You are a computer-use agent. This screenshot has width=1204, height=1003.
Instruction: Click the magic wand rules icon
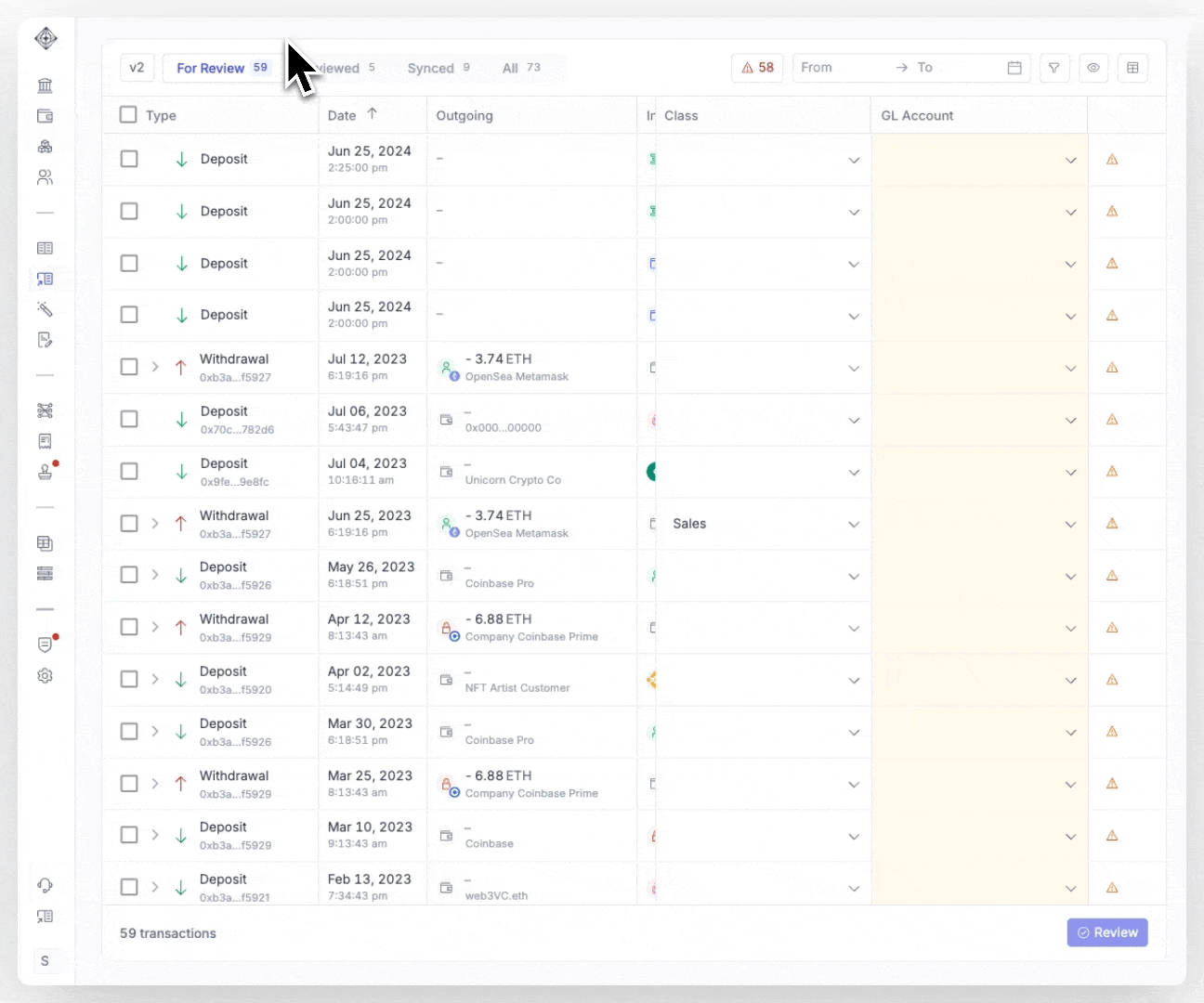(45, 309)
